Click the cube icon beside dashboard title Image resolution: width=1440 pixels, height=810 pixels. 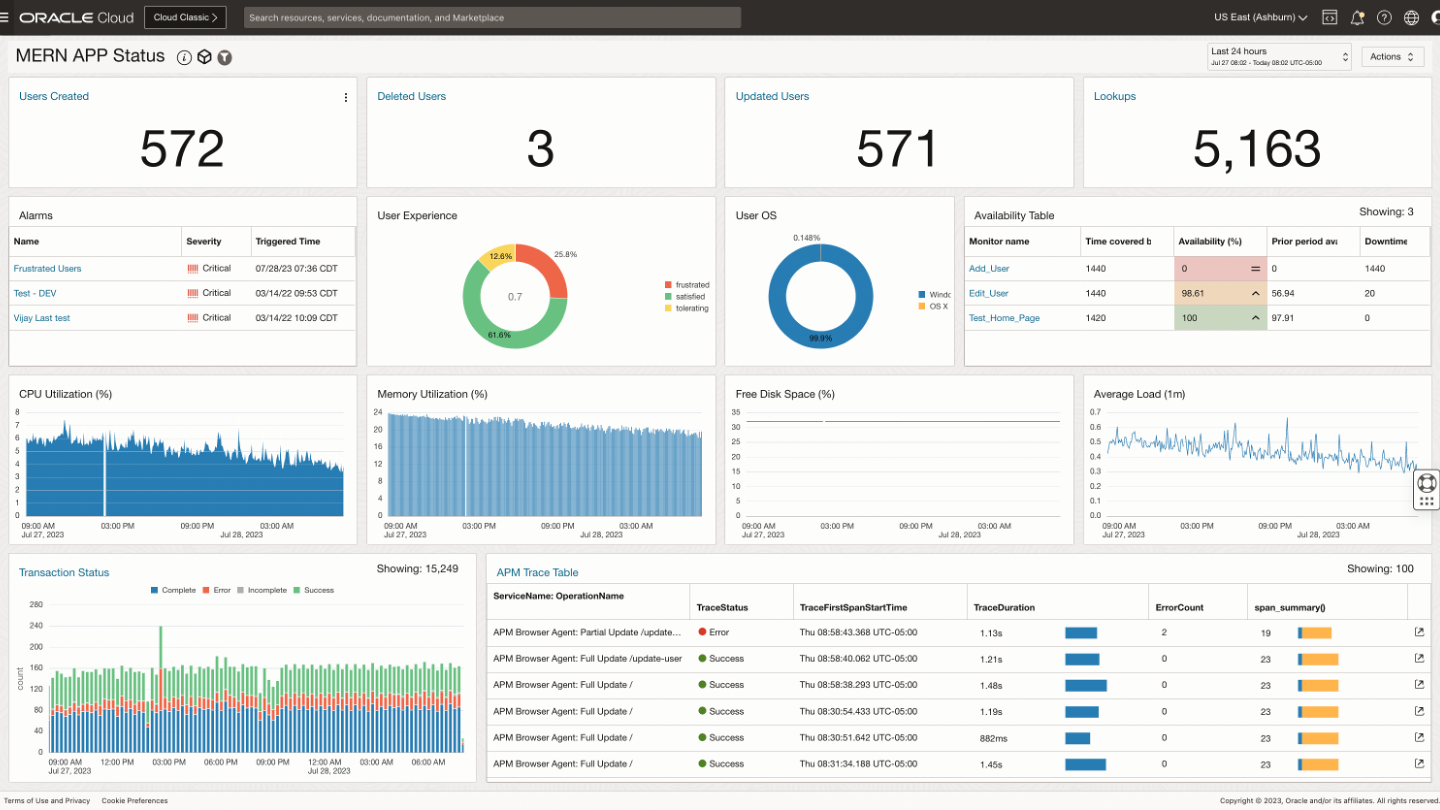point(204,57)
